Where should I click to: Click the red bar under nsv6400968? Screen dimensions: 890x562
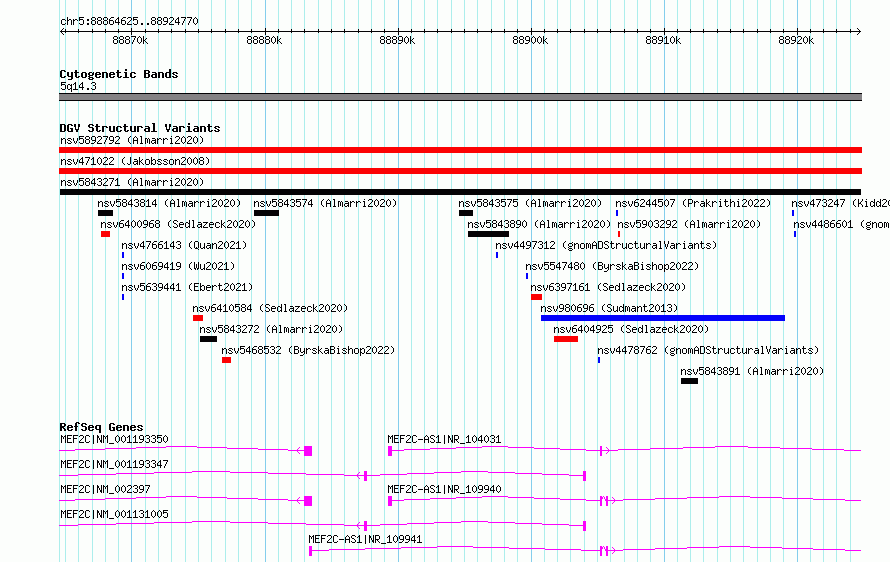pyautogui.click(x=106, y=234)
